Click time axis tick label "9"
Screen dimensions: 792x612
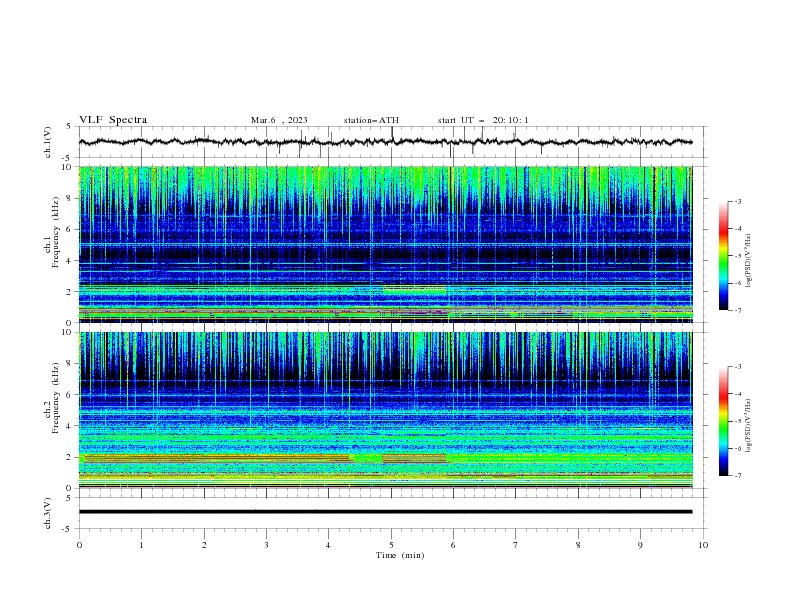640,545
